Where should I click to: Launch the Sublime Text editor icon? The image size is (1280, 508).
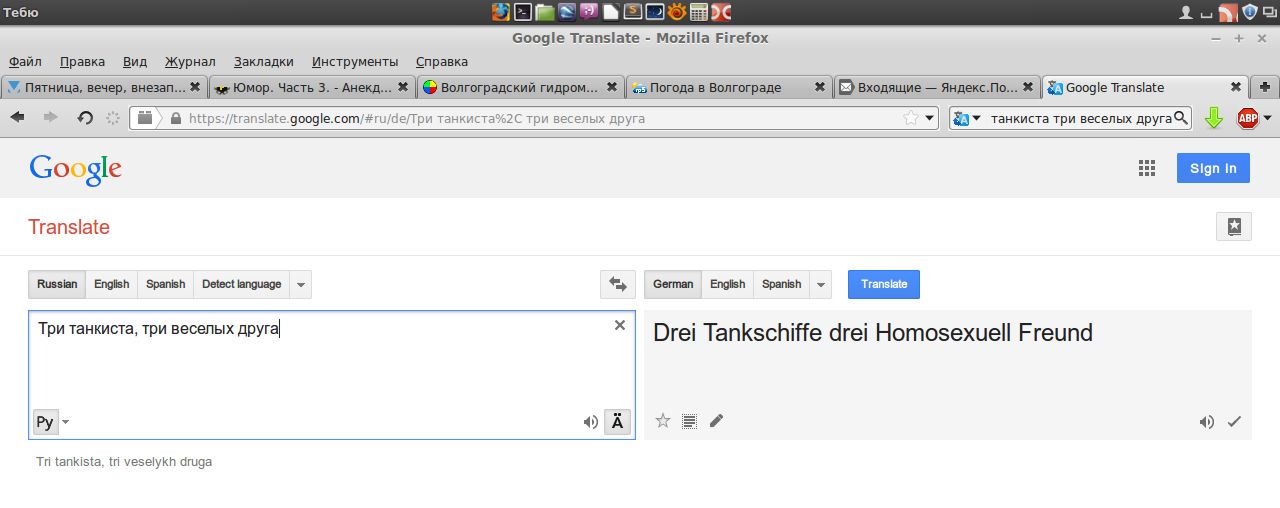(633, 12)
